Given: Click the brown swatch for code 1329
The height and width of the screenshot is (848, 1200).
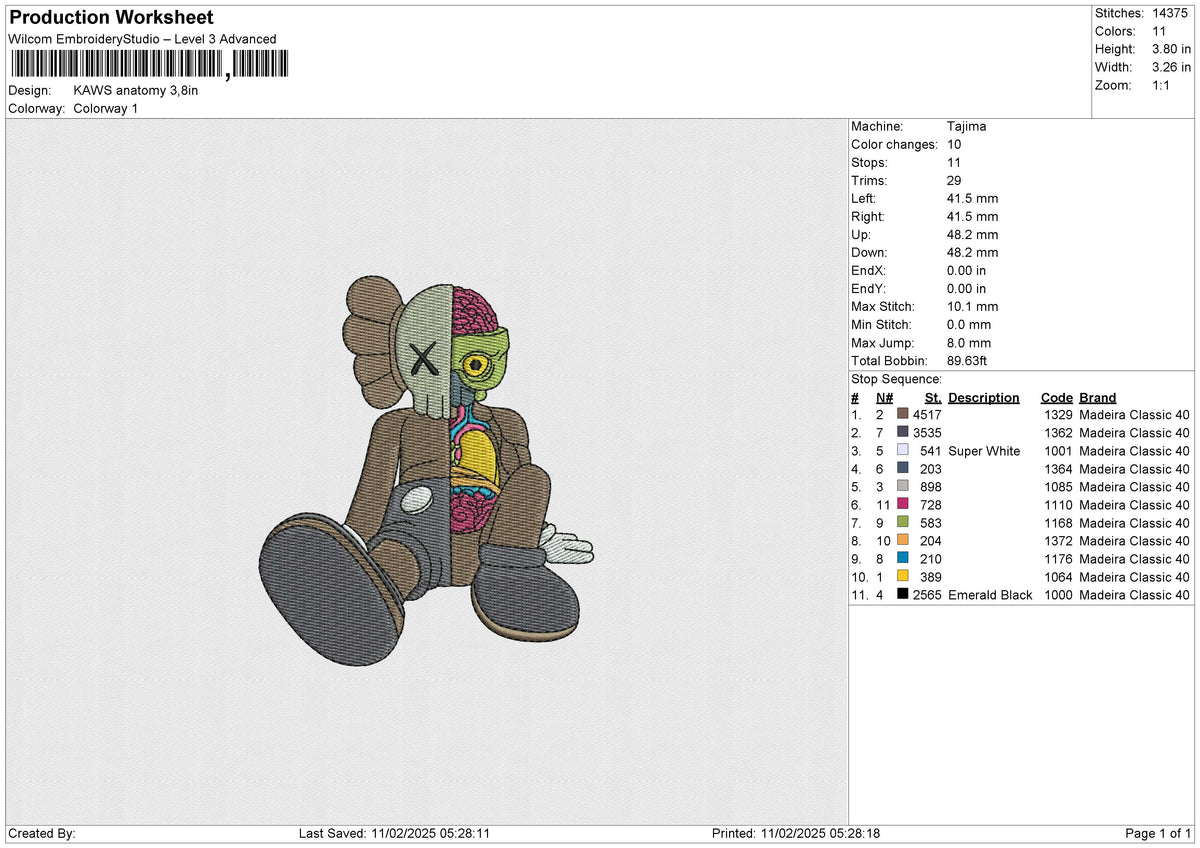Looking at the screenshot, I should pyautogui.click(x=903, y=415).
